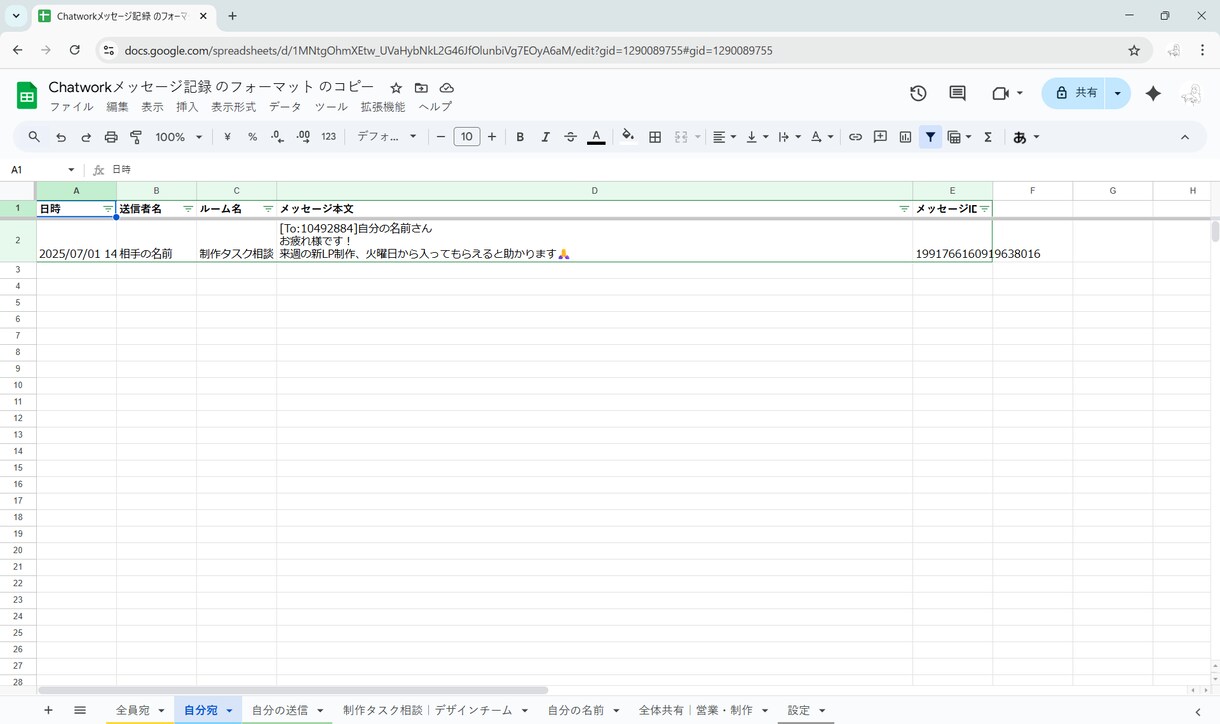The width and height of the screenshot is (1220, 724).
Task: Open the comments history panel
Action: pyautogui.click(x=957, y=93)
